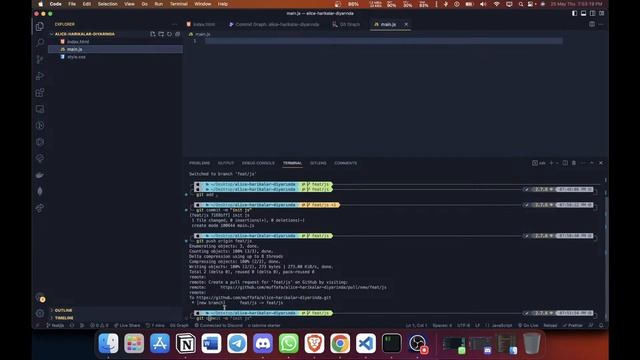Open the View menu in menu bar
This screenshot has width=640, height=360.
[129, 4]
